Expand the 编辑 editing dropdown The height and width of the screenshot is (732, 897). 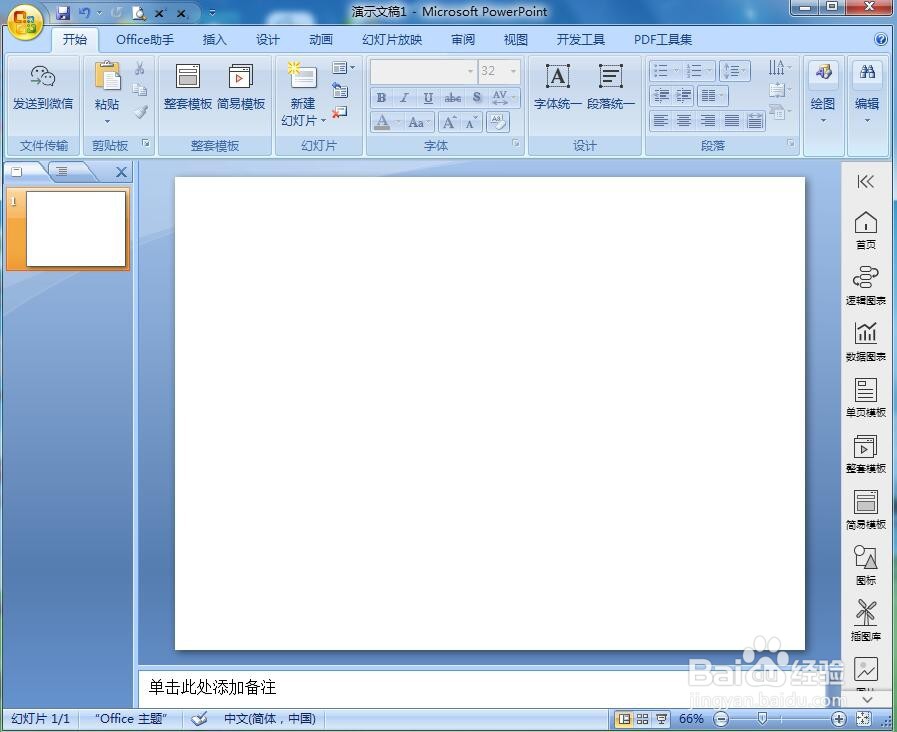867,121
